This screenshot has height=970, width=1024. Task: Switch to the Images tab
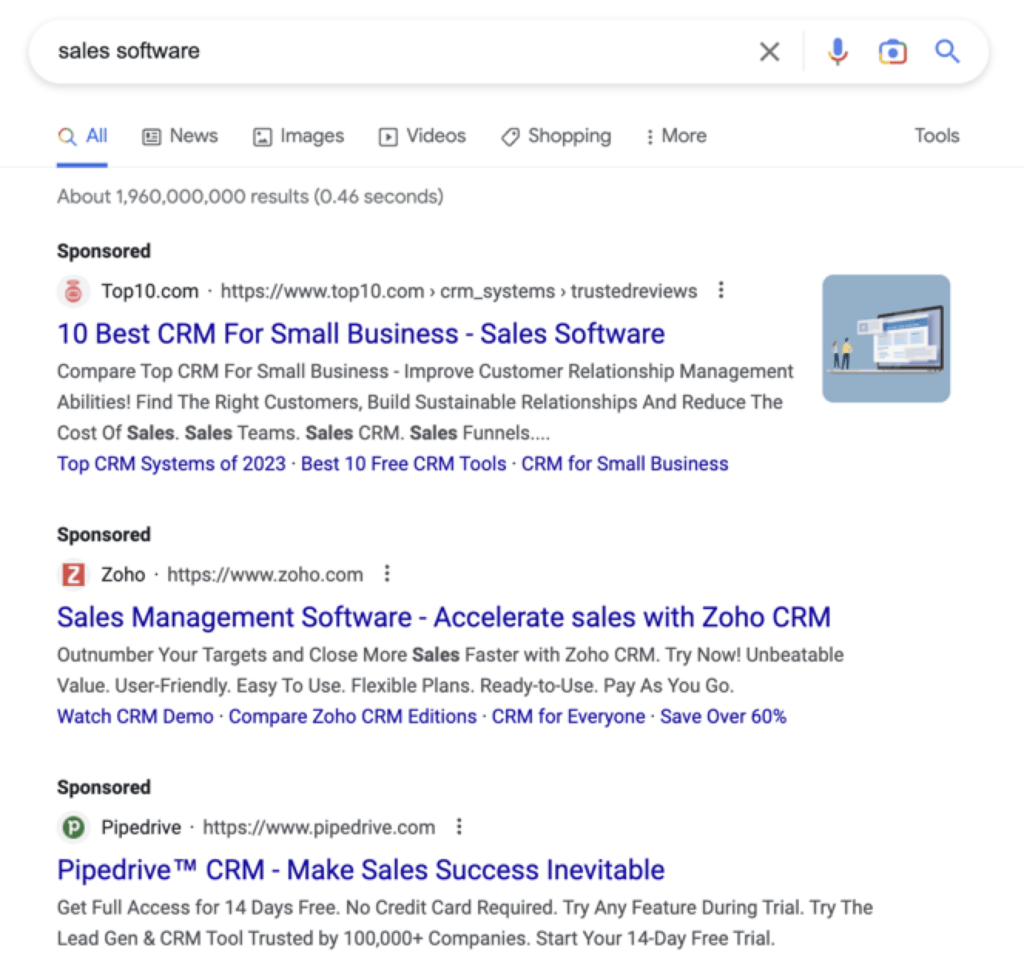pos(298,136)
